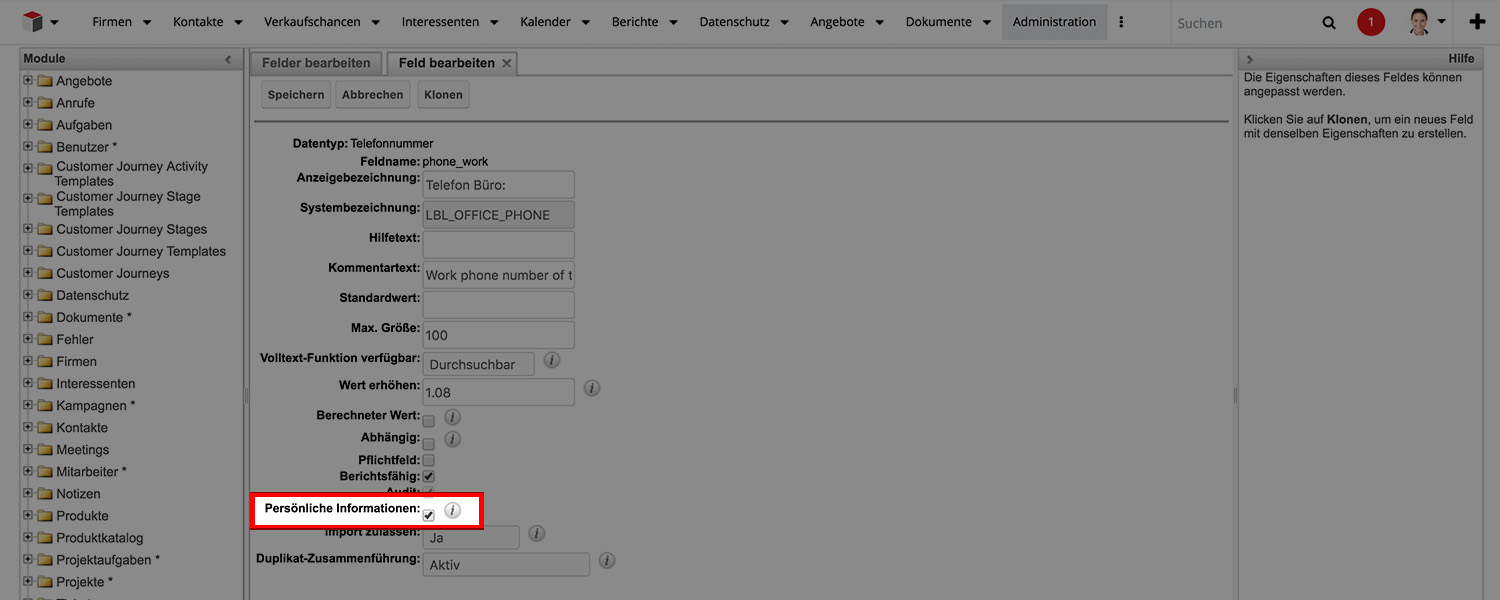
Task: Click the Klonen button
Action: [443, 95]
